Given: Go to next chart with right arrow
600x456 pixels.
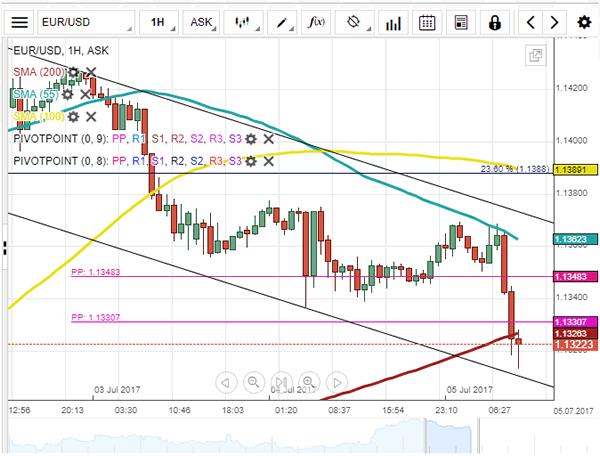Looking at the screenshot, I should (554, 23).
